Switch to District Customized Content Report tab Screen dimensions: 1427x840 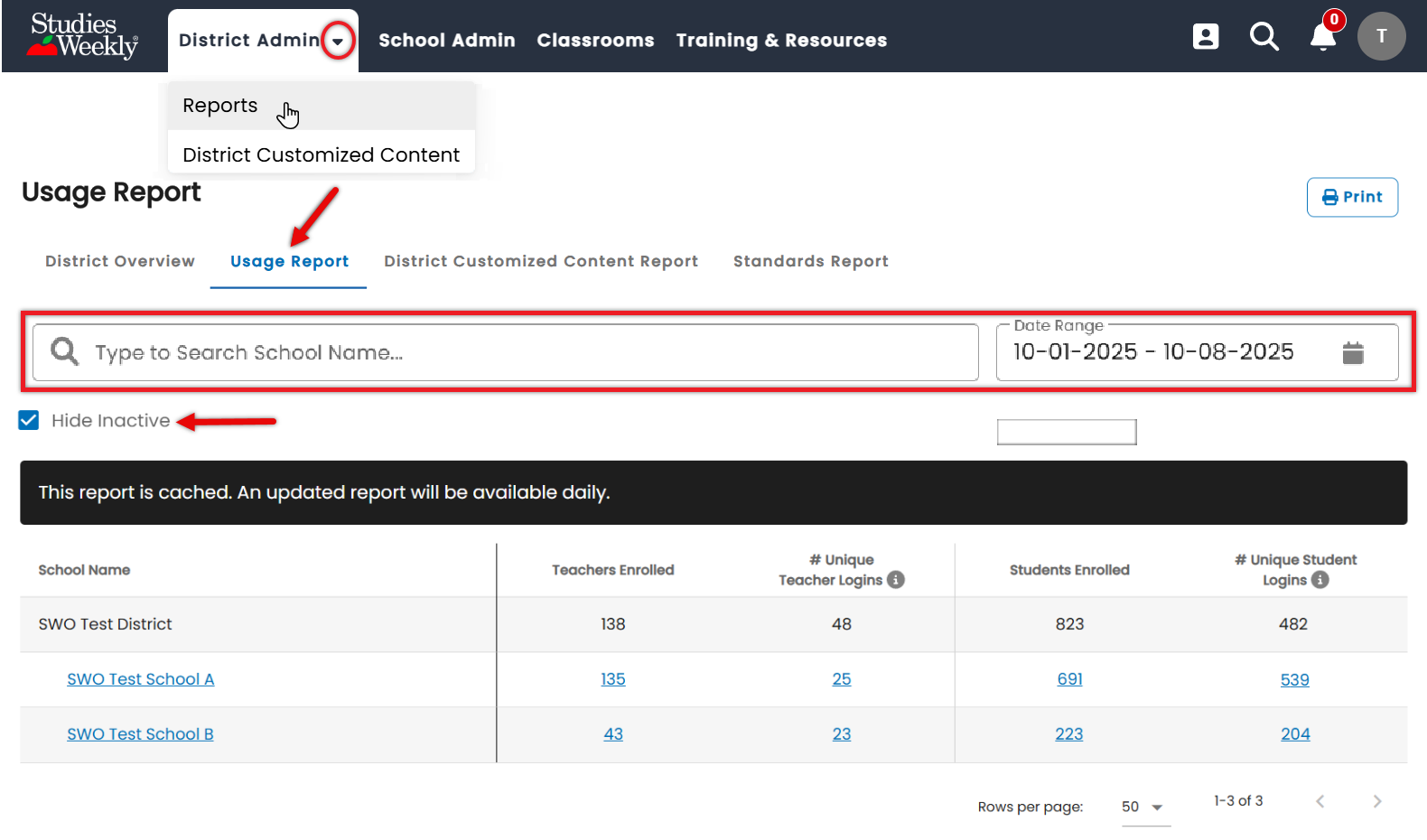(x=541, y=261)
